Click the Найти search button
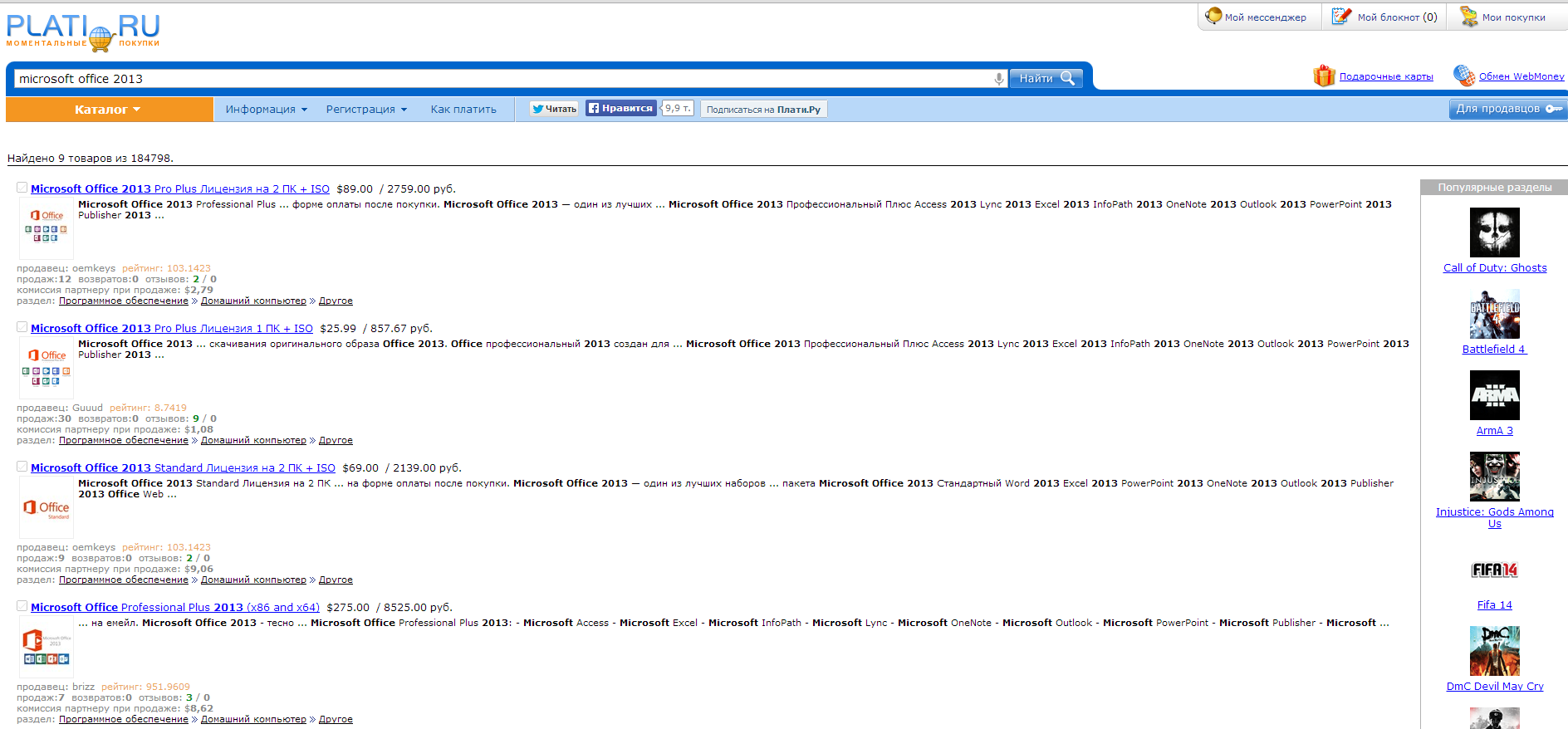1568x729 pixels. [x=1046, y=79]
